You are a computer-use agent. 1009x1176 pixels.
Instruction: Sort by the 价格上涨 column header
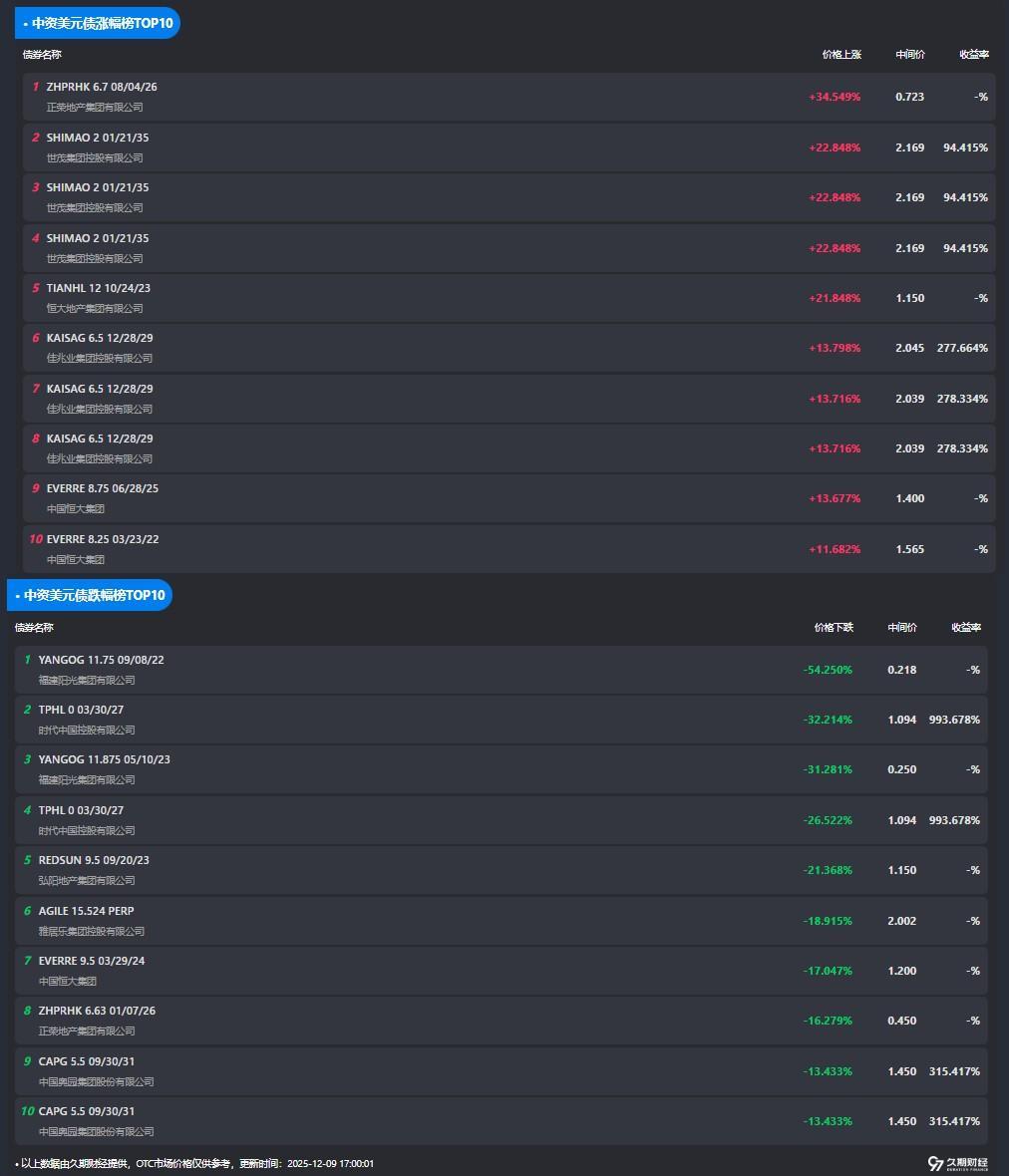[x=841, y=55]
